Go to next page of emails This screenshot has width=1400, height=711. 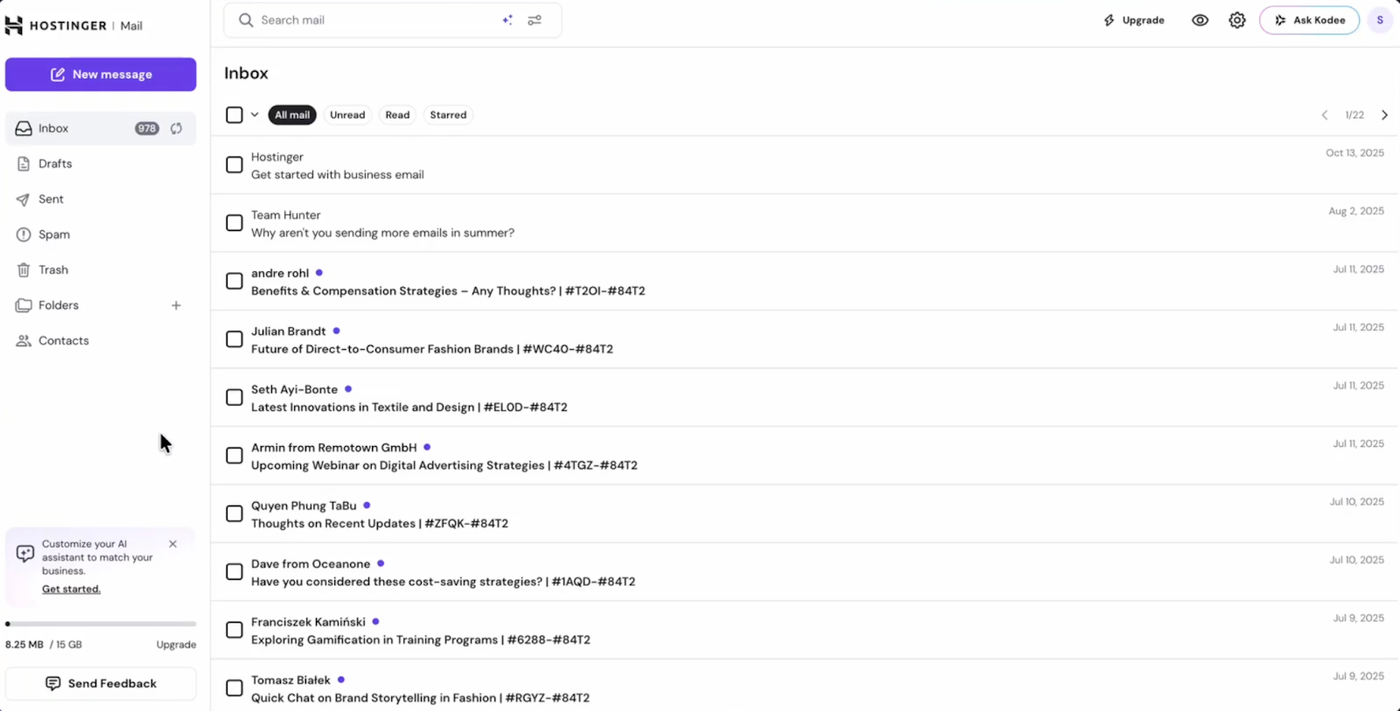[x=1384, y=115]
